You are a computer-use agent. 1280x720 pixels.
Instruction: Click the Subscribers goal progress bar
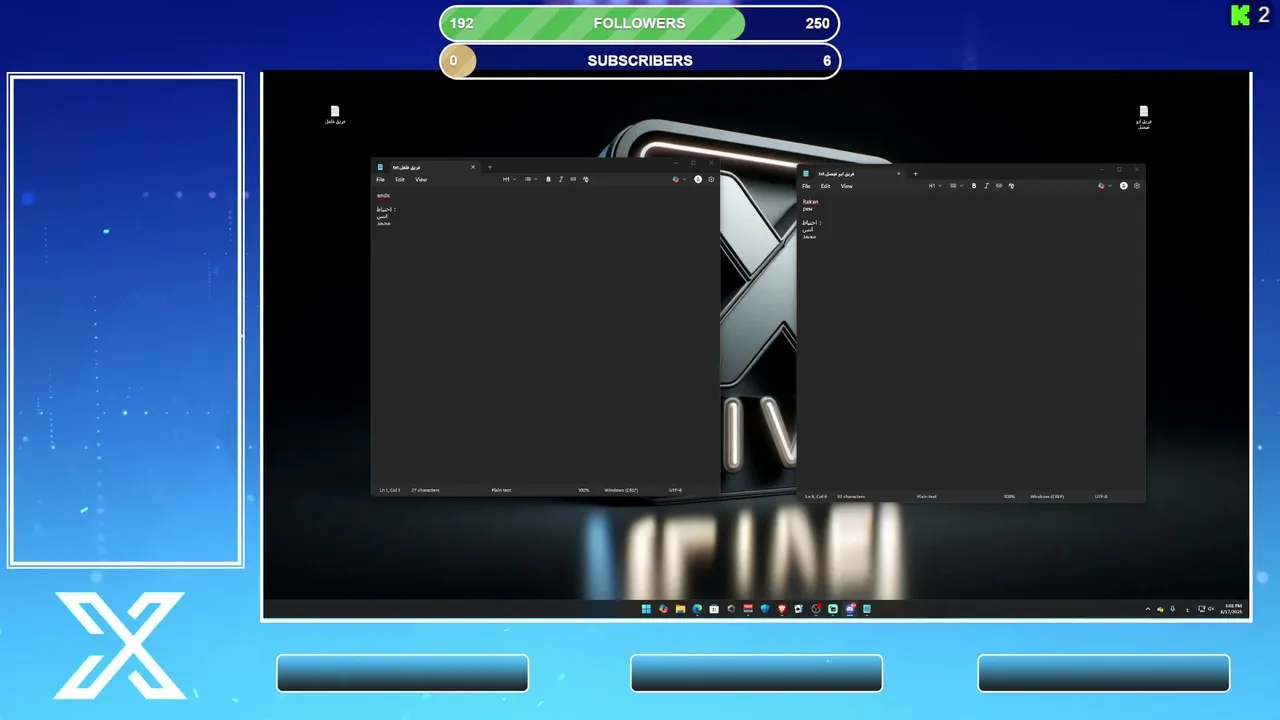click(640, 60)
